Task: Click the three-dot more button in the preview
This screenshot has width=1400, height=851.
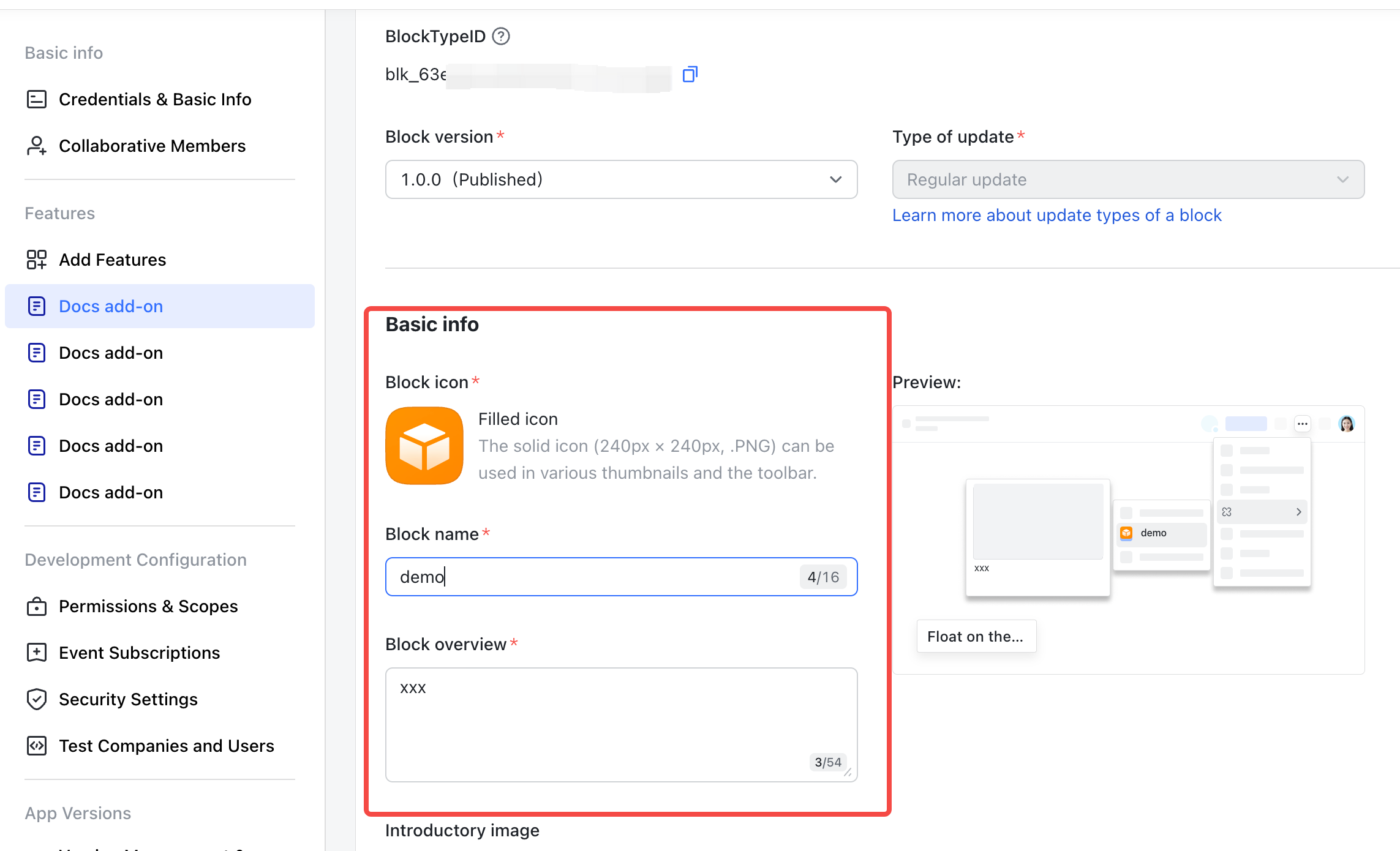Action: [1303, 423]
